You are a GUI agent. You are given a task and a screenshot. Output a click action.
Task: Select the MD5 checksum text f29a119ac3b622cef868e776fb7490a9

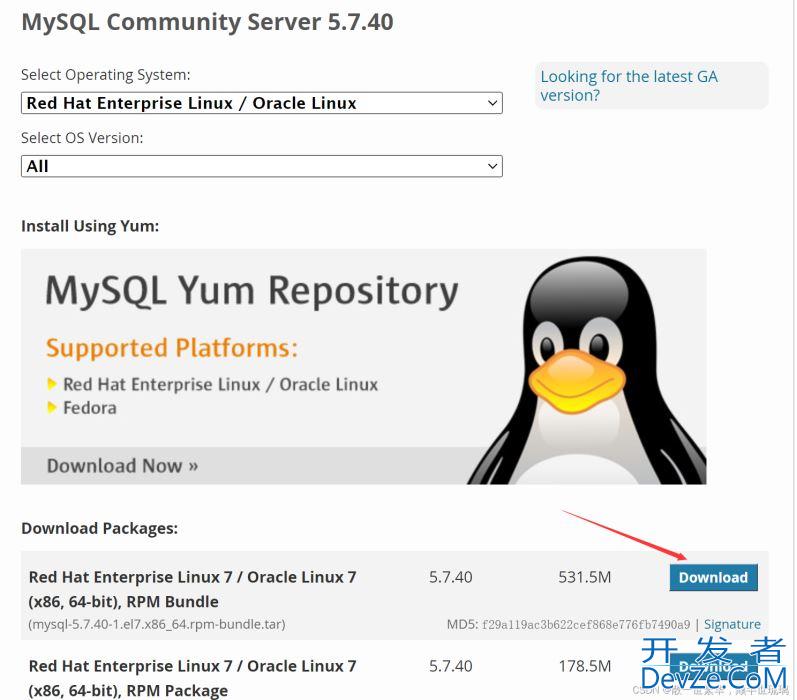point(586,624)
